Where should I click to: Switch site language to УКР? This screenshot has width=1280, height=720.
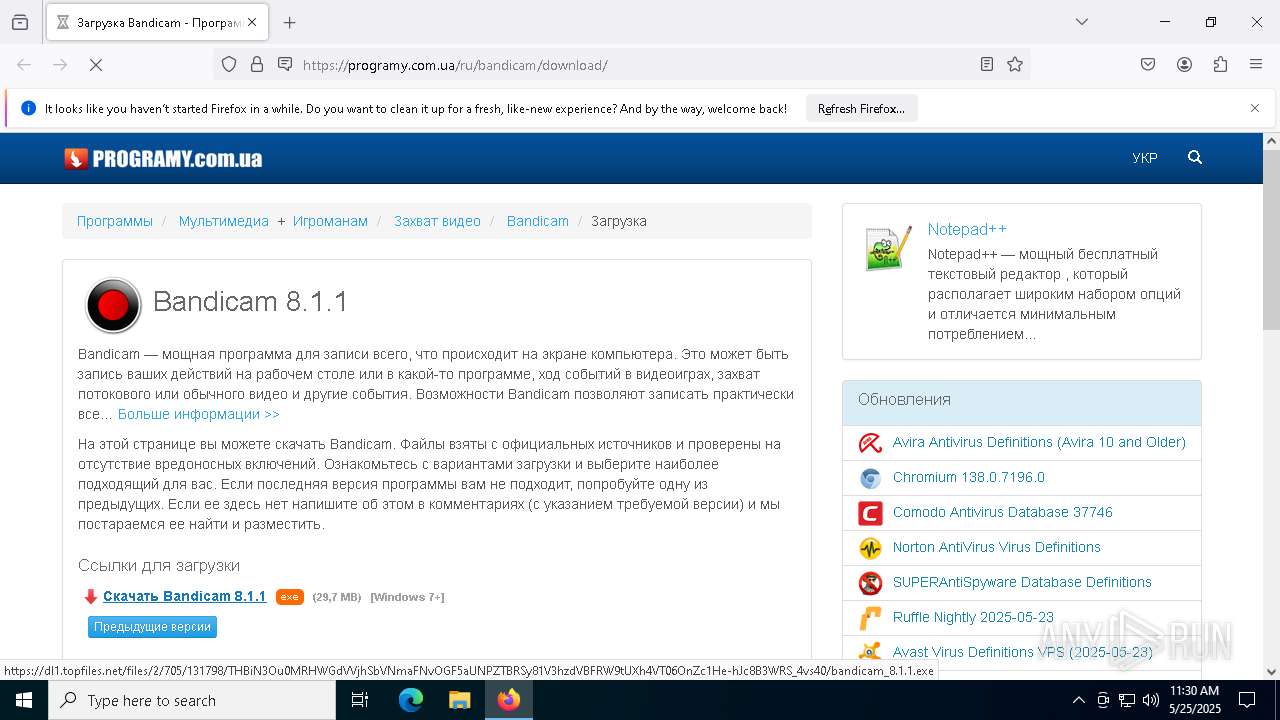(1145, 158)
